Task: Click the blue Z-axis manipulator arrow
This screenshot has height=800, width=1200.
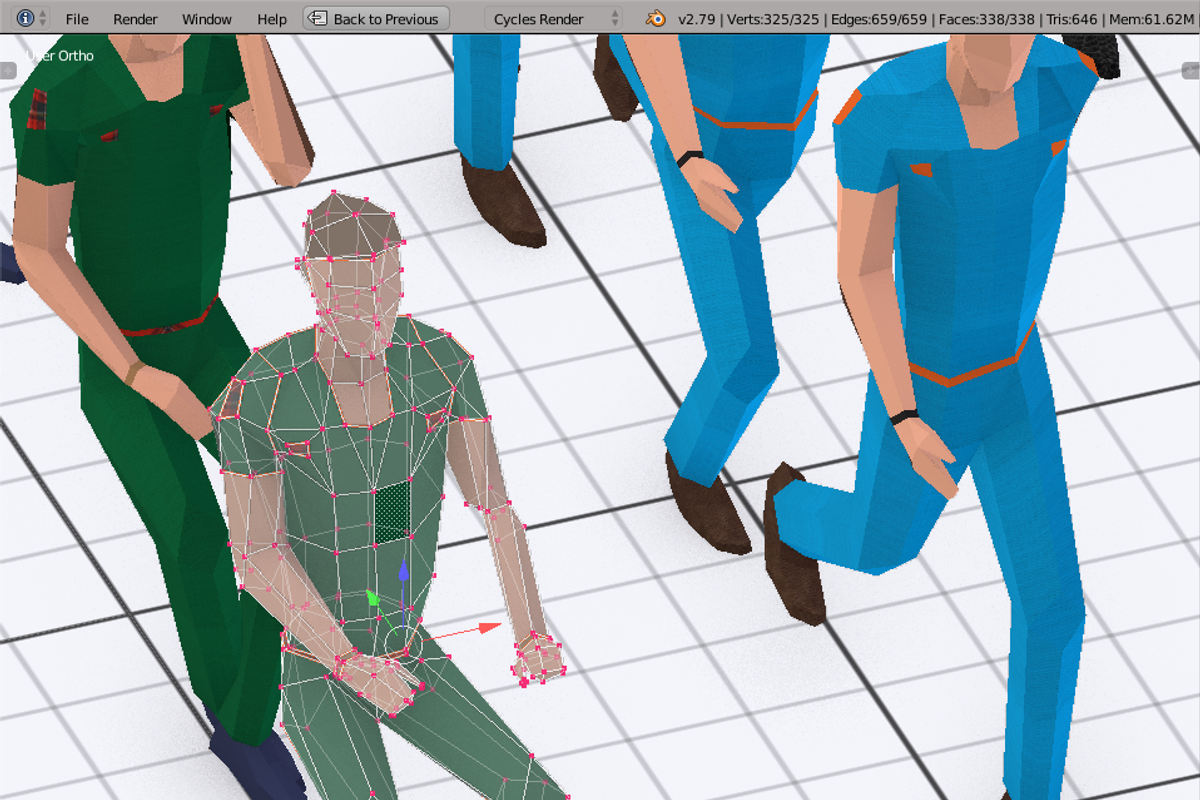Action: tap(403, 571)
